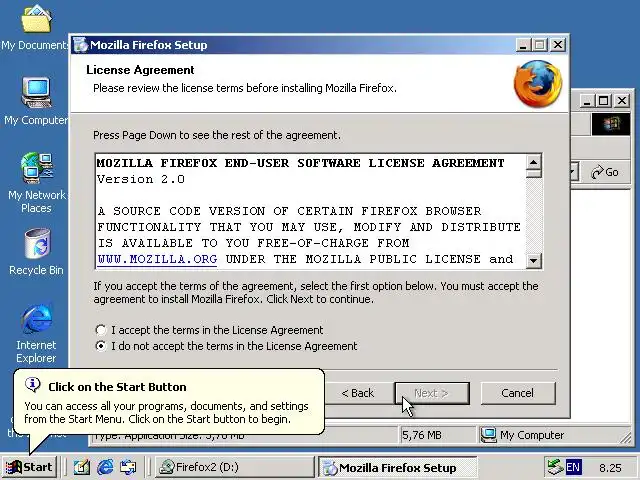640x480 pixels.
Task: Click the Windows logo in background window
Action: point(611,124)
